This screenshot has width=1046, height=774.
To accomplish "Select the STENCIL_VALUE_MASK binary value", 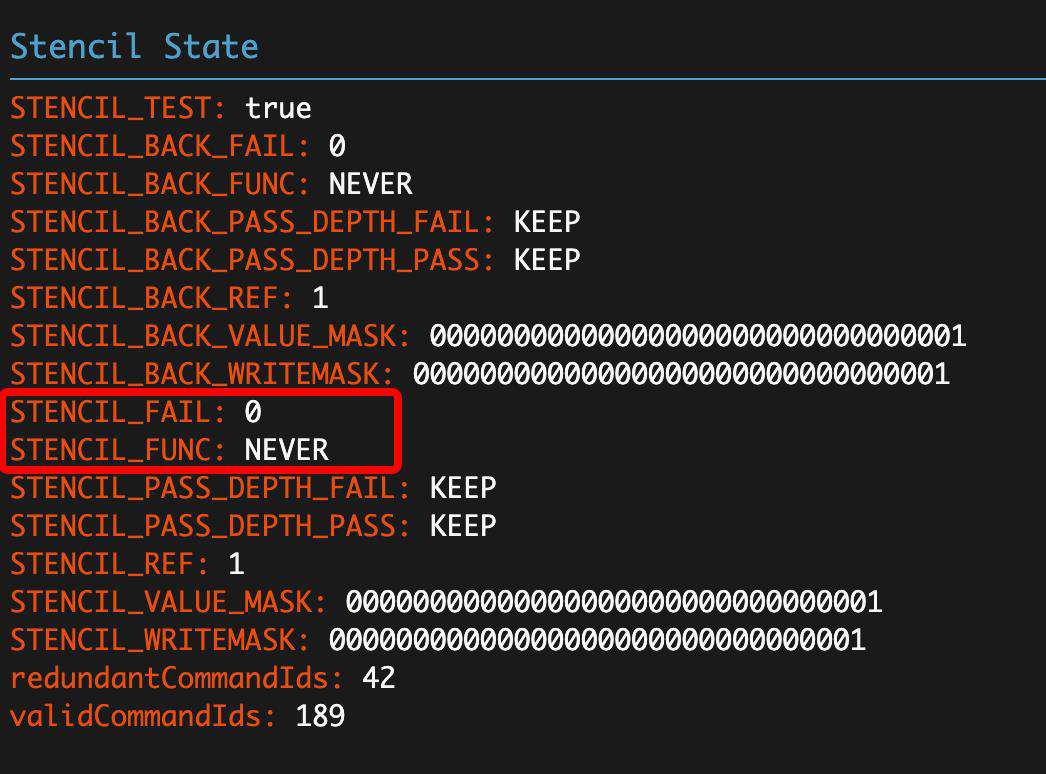I will [x=614, y=603].
